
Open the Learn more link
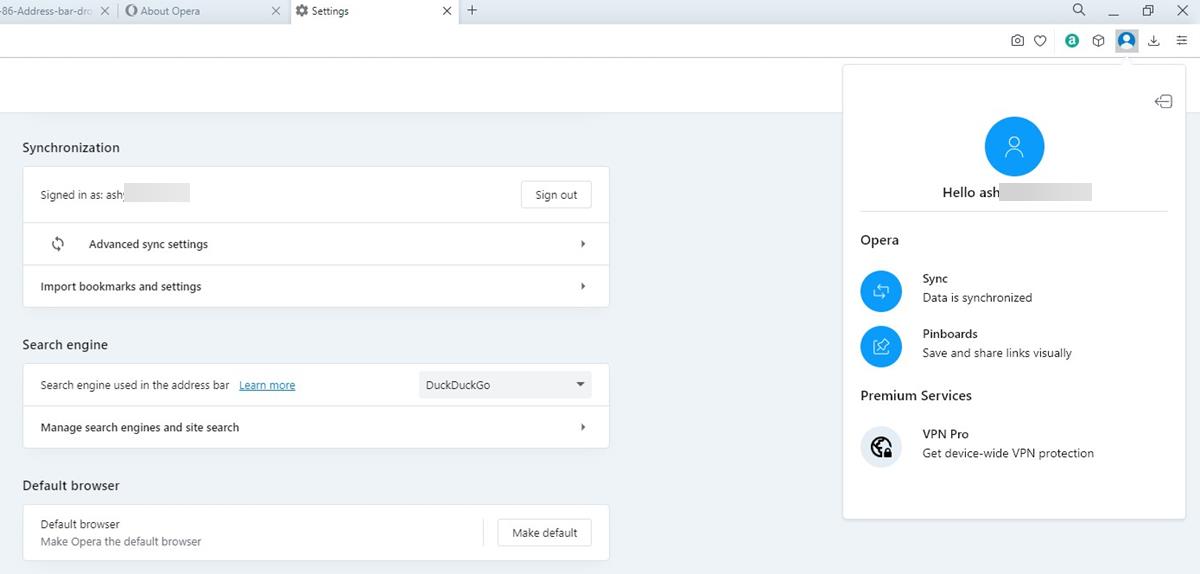click(x=267, y=385)
